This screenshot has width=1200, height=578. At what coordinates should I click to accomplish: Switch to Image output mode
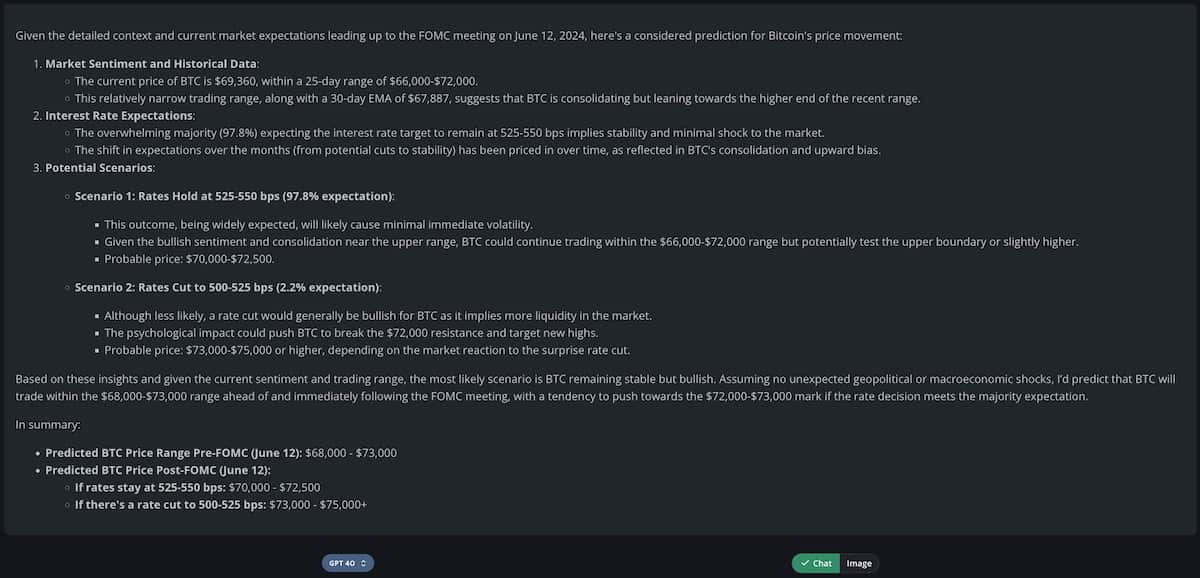click(858, 563)
